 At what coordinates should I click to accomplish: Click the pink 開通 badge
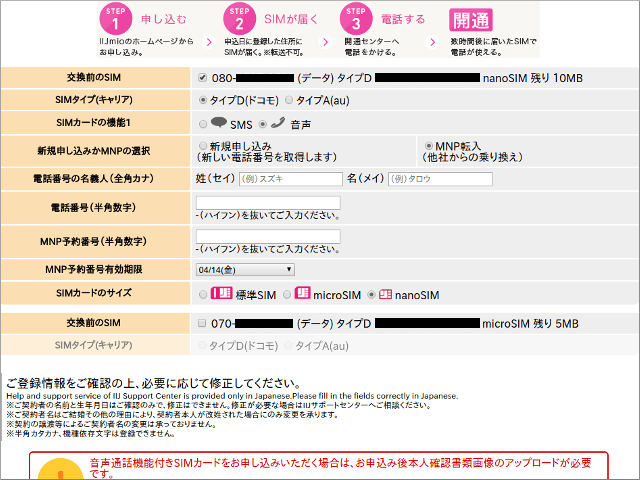click(471, 20)
